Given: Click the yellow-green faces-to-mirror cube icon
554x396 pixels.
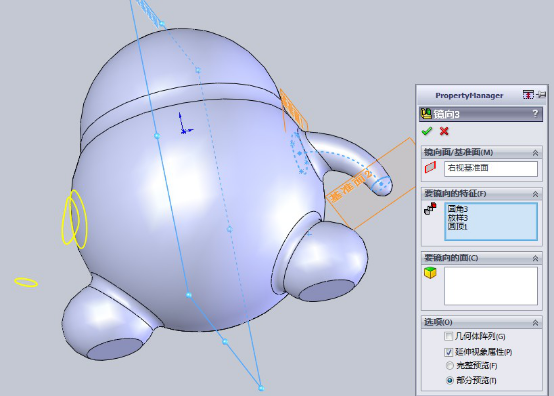Looking at the screenshot, I should pyautogui.click(x=430, y=273).
